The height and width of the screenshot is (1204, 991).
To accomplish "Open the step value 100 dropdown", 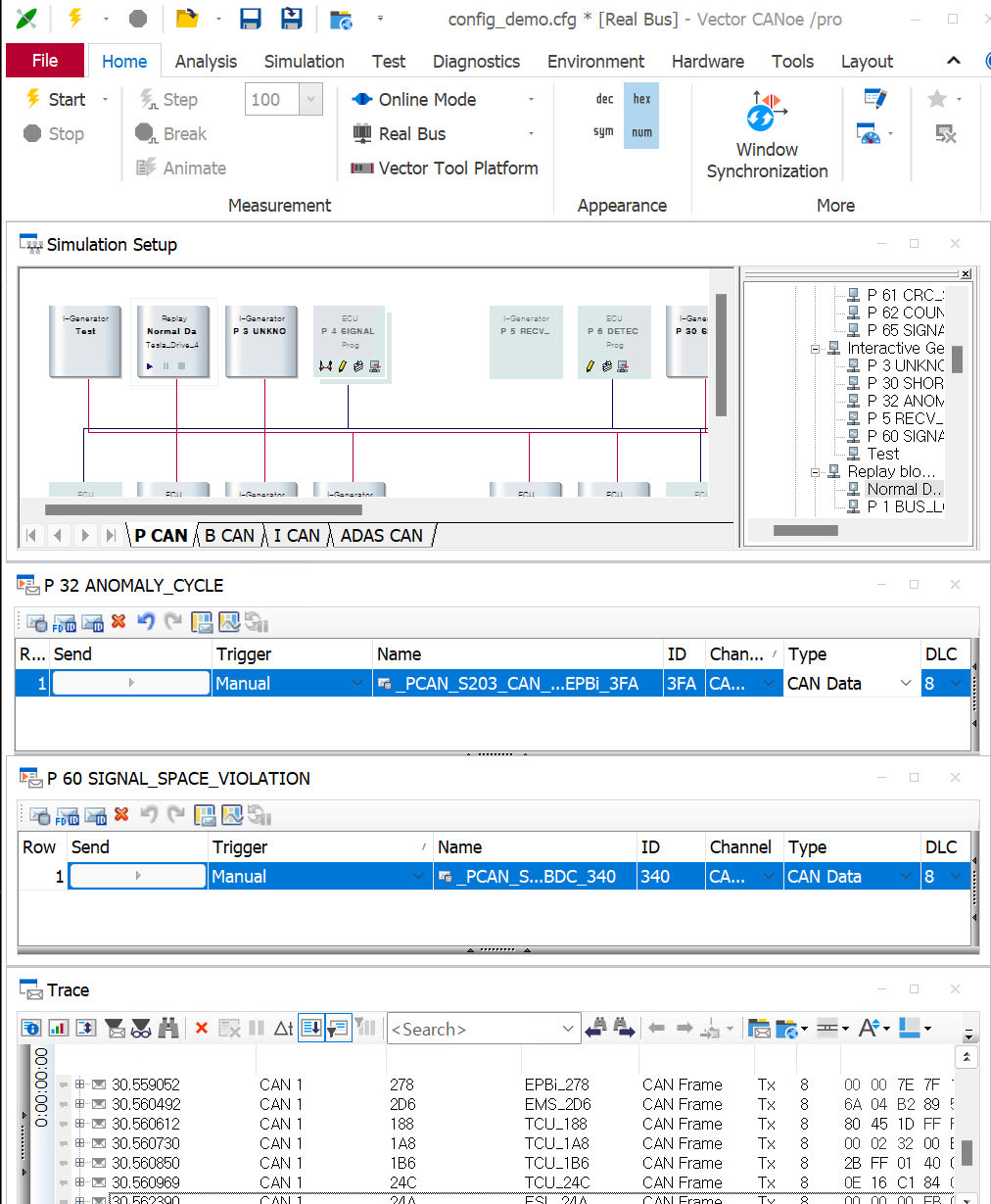I will point(311,99).
